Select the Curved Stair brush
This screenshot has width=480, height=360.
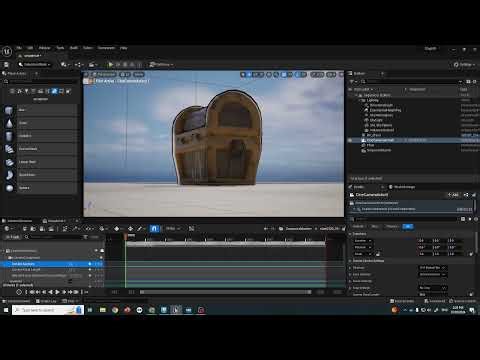(41, 149)
